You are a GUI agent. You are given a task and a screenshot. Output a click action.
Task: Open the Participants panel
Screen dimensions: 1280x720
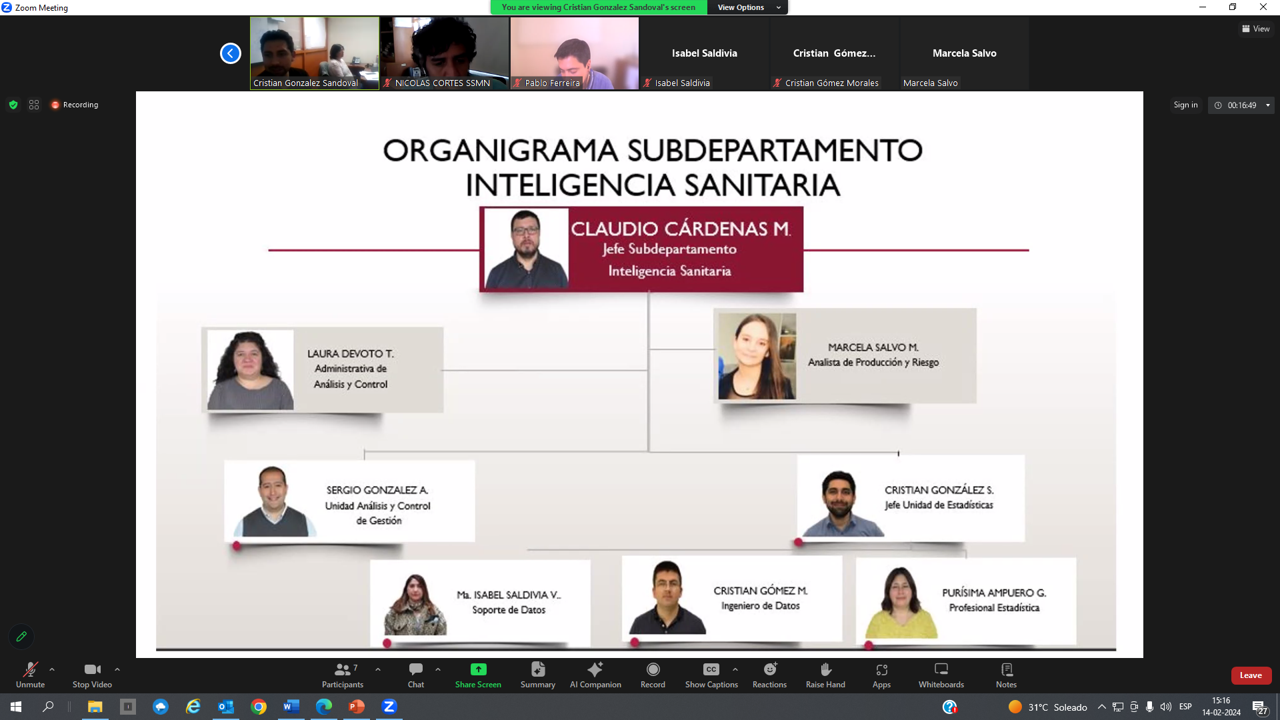[x=343, y=675]
